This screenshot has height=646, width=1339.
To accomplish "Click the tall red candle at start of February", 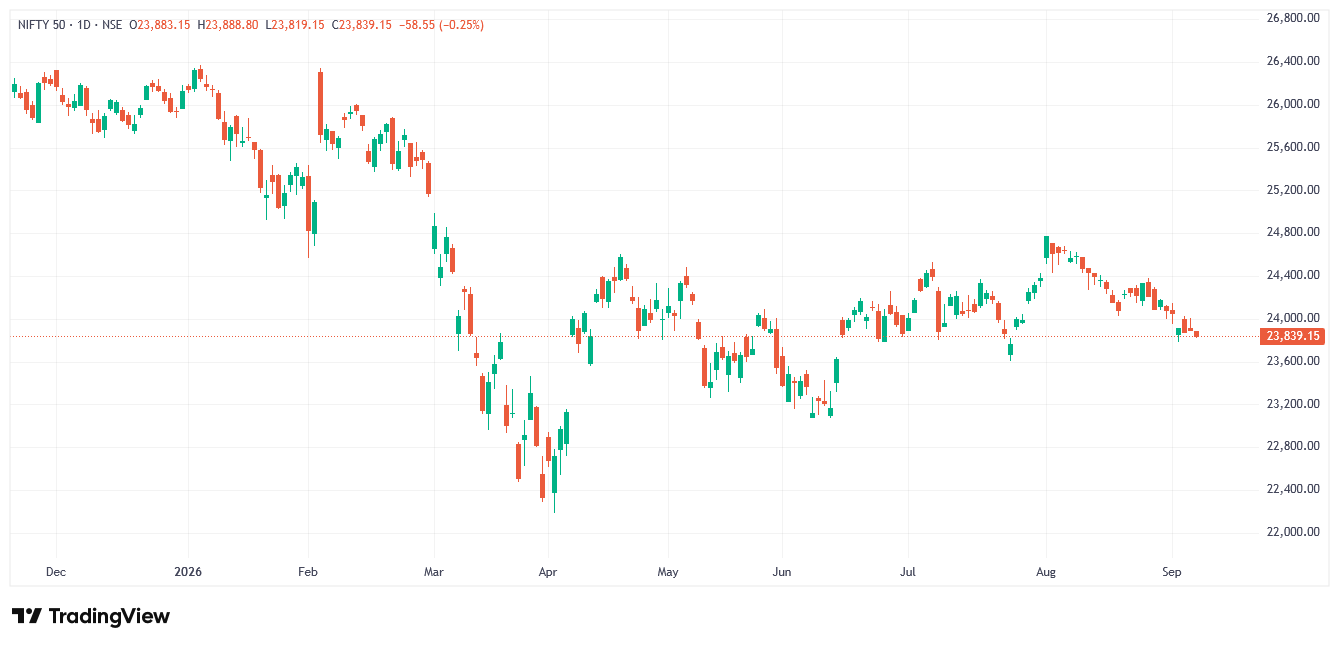I will click(320, 103).
